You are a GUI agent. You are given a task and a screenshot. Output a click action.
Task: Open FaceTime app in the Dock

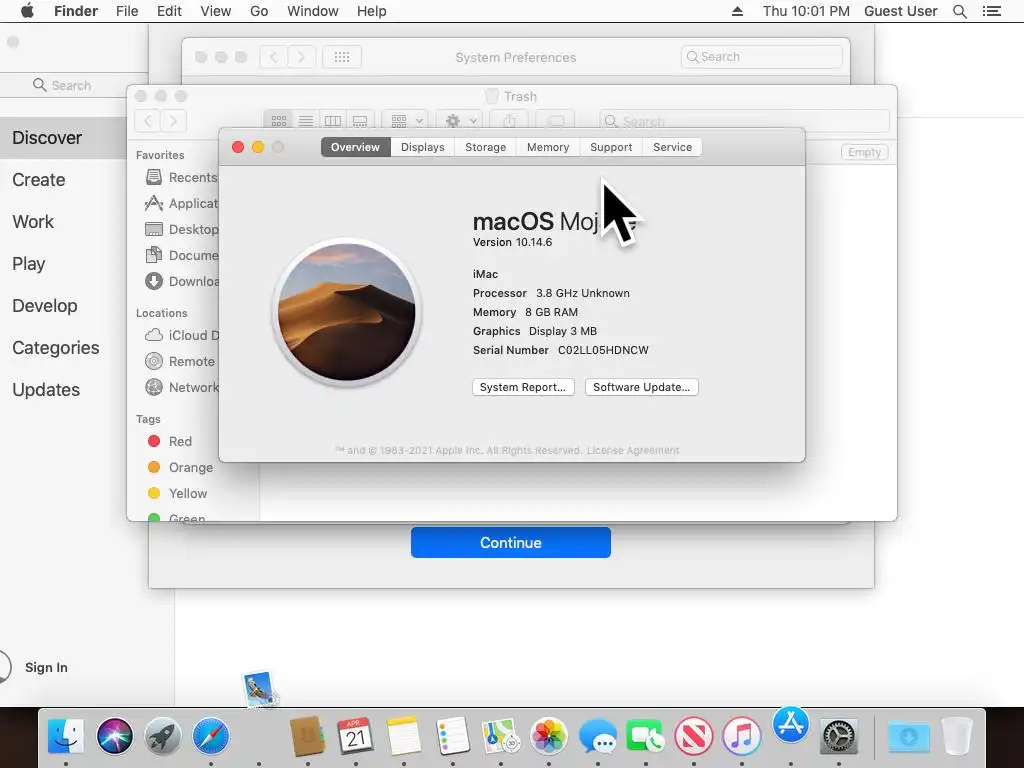(x=645, y=736)
